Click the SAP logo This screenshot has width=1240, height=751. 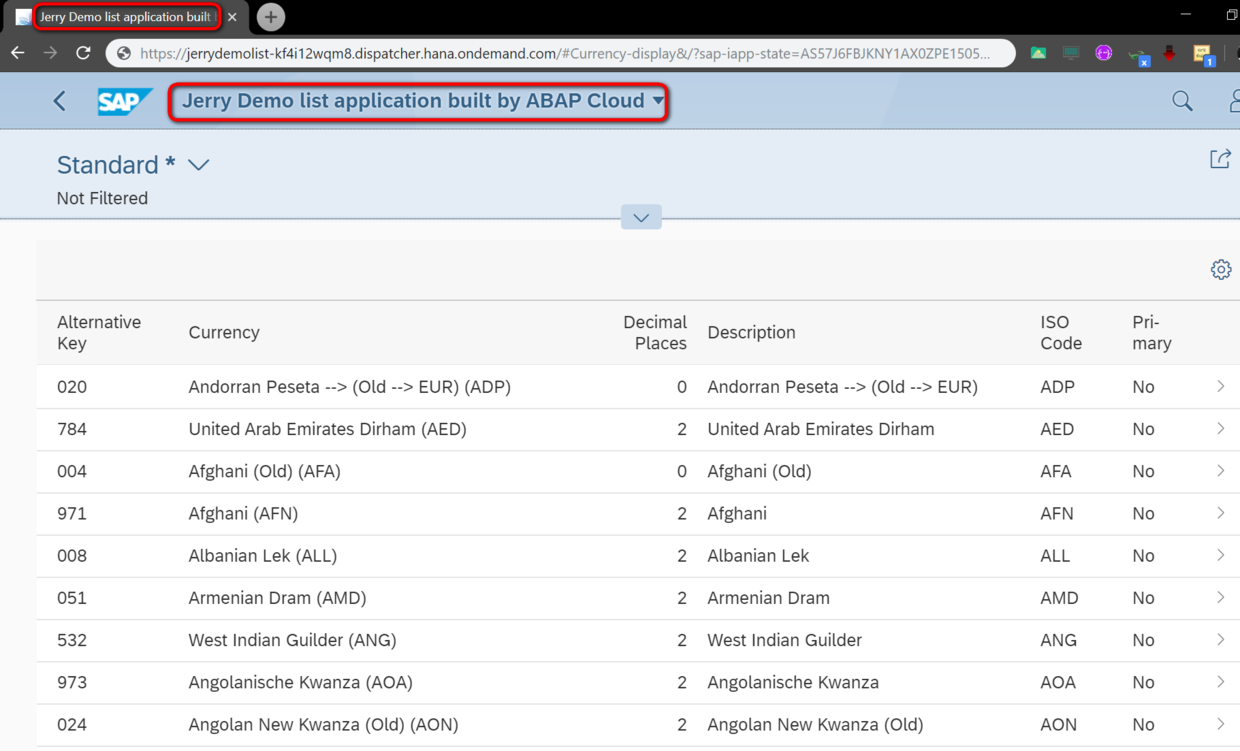pos(125,101)
